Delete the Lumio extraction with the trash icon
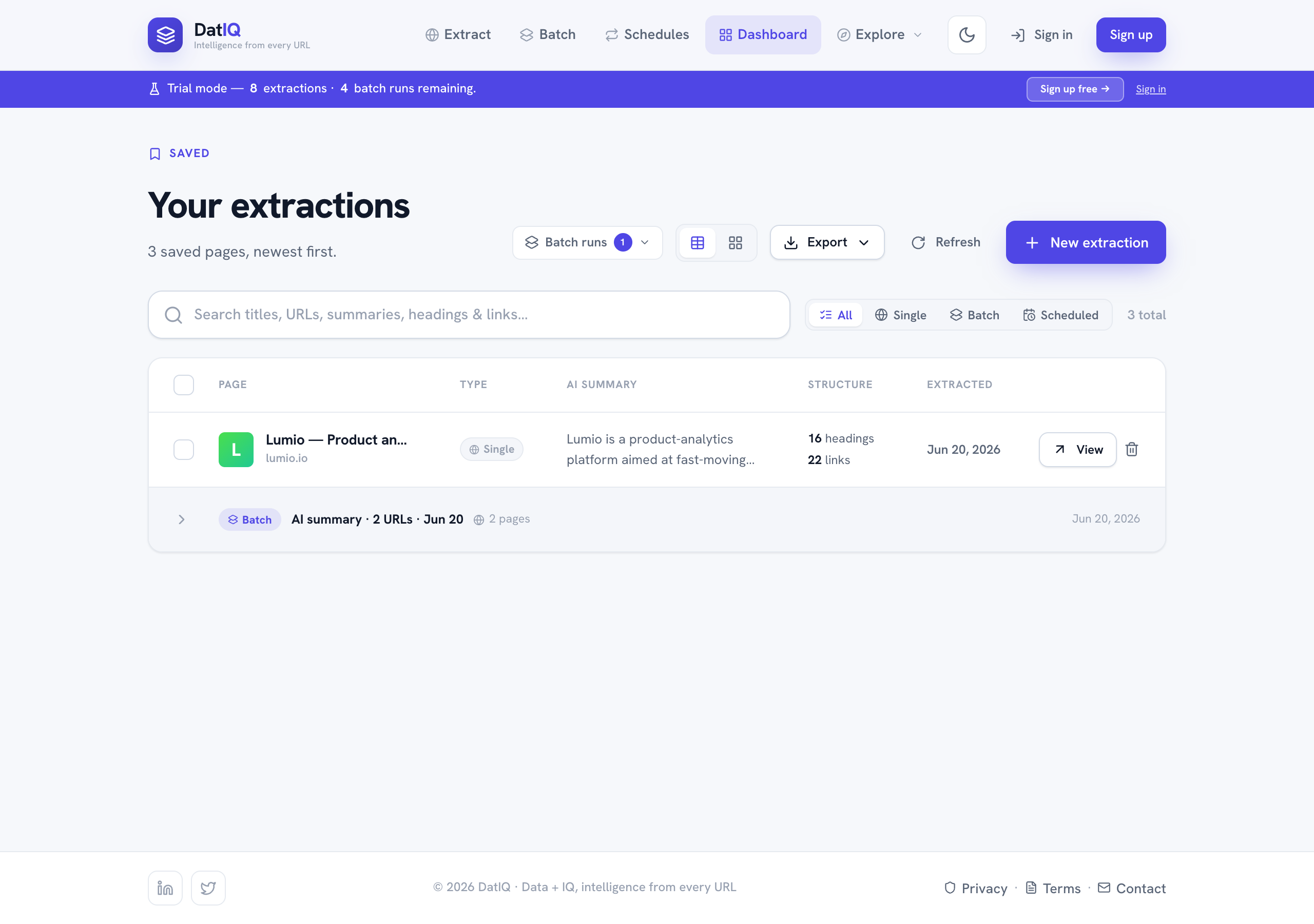The image size is (1314, 924). [1131, 449]
